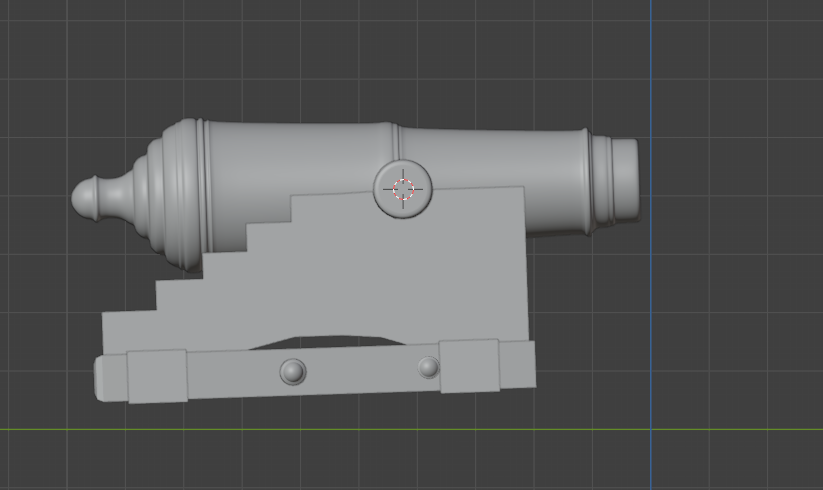The image size is (823, 490).
Task: Click the right round bolt on the axle
Action: pos(428,367)
